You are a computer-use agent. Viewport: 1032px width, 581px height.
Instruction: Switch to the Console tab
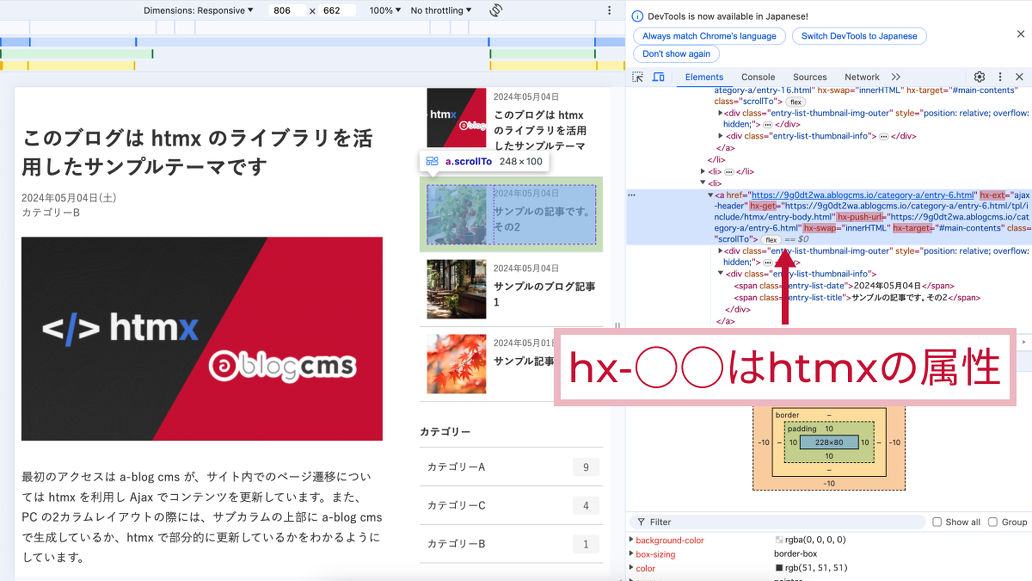[757, 77]
